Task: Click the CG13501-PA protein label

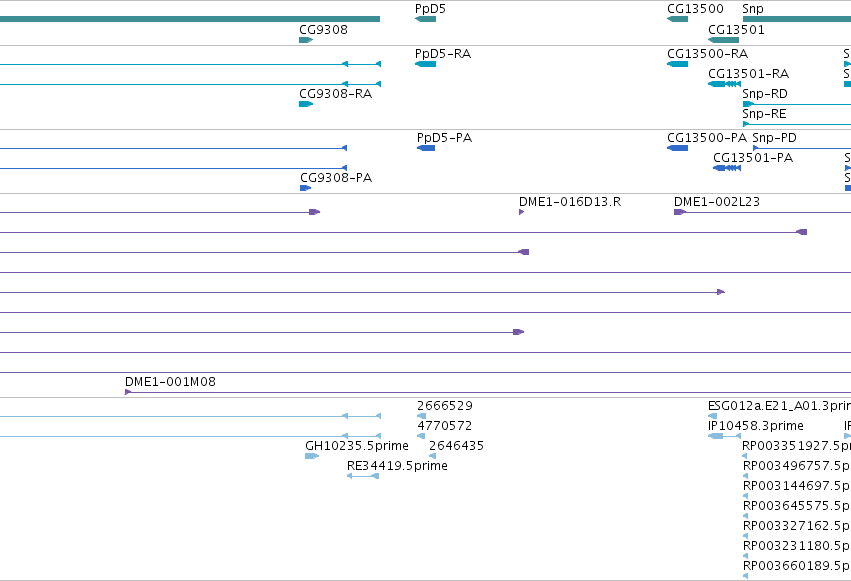Action: pyautogui.click(x=753, y=158)
